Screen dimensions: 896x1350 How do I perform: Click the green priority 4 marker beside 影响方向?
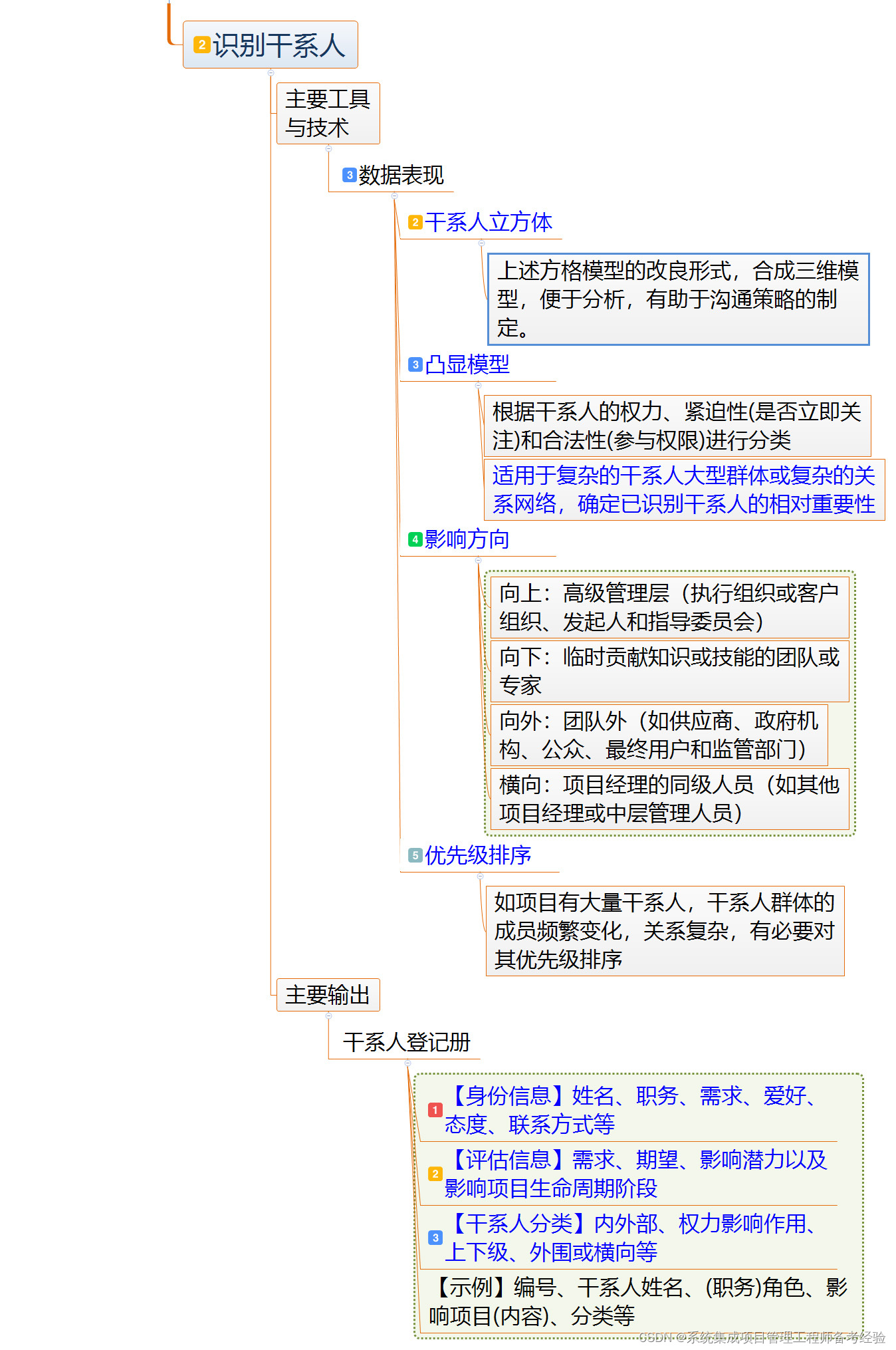[415, 539]
